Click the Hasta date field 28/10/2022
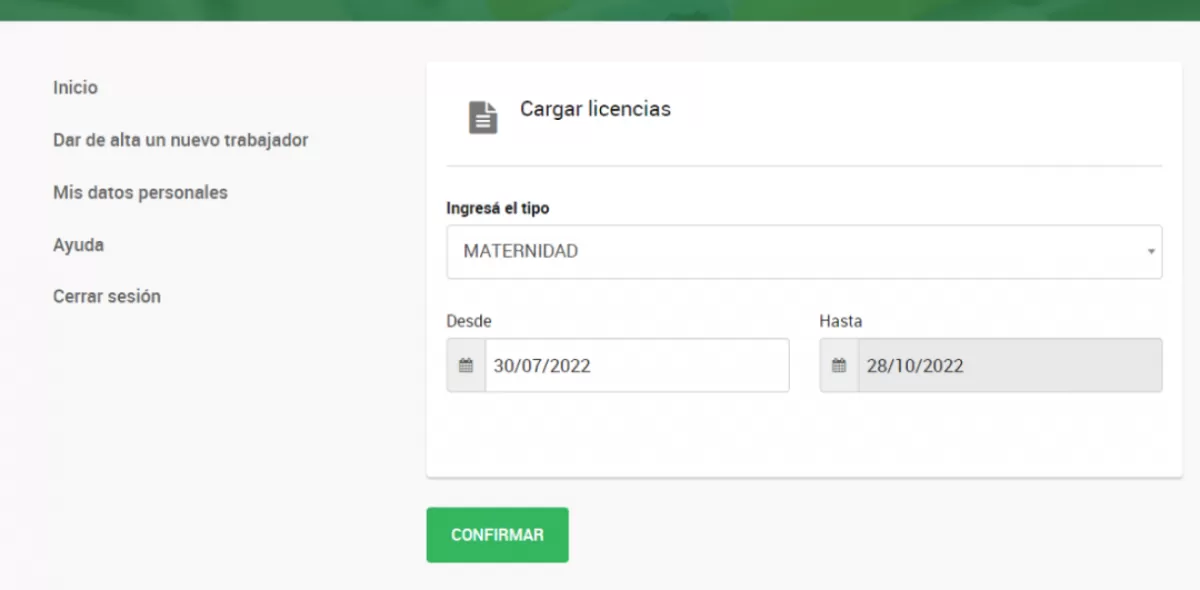The image size is (1200, 590). coord(1008,365)
